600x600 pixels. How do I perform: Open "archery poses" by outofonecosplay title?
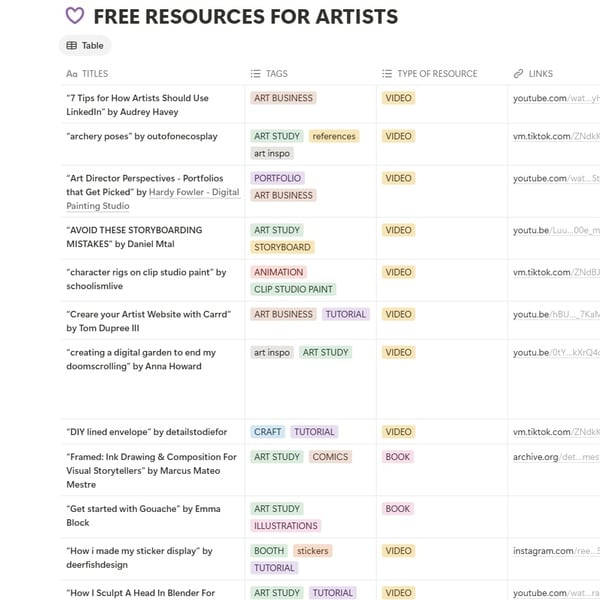click(142, 137)
